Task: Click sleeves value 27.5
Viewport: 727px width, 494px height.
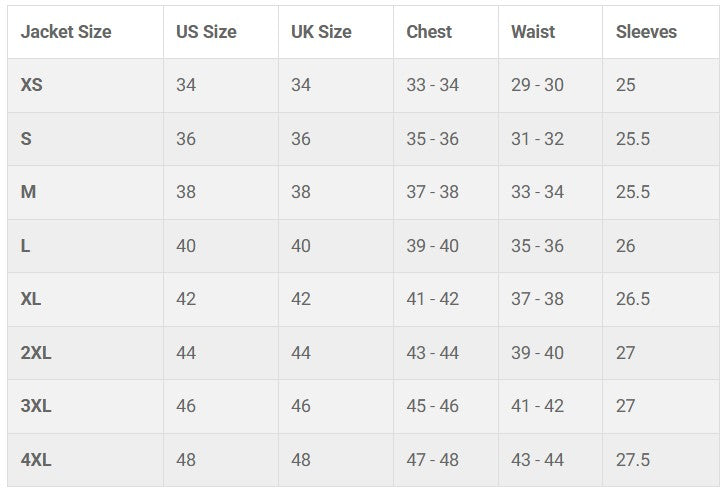Action: [x=633, y=460]
